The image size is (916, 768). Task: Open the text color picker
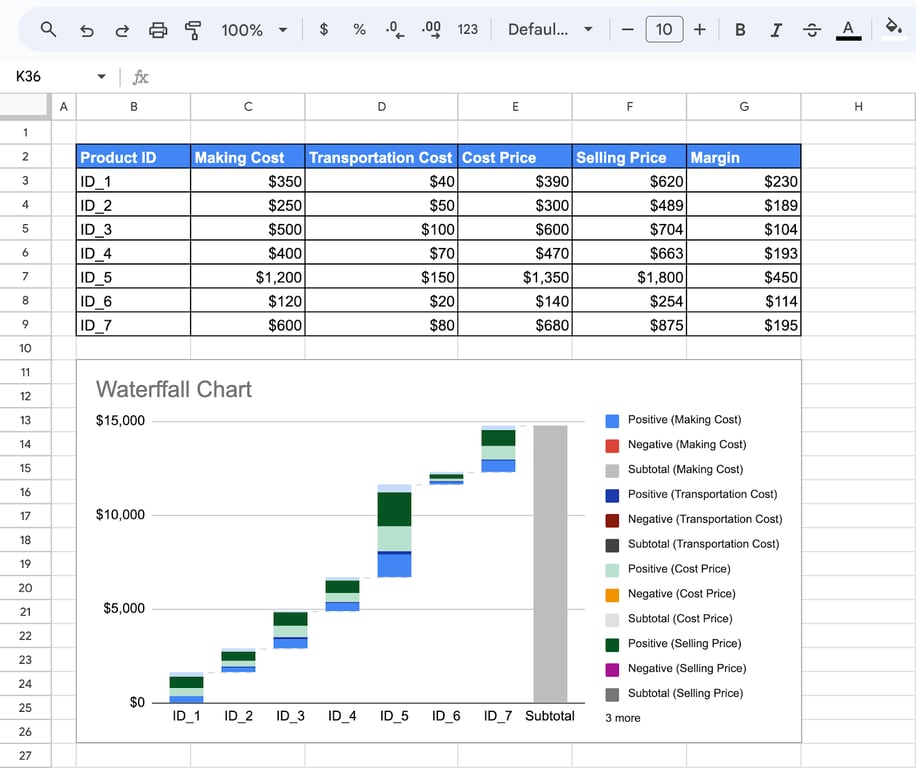click(x=848, y=30)
